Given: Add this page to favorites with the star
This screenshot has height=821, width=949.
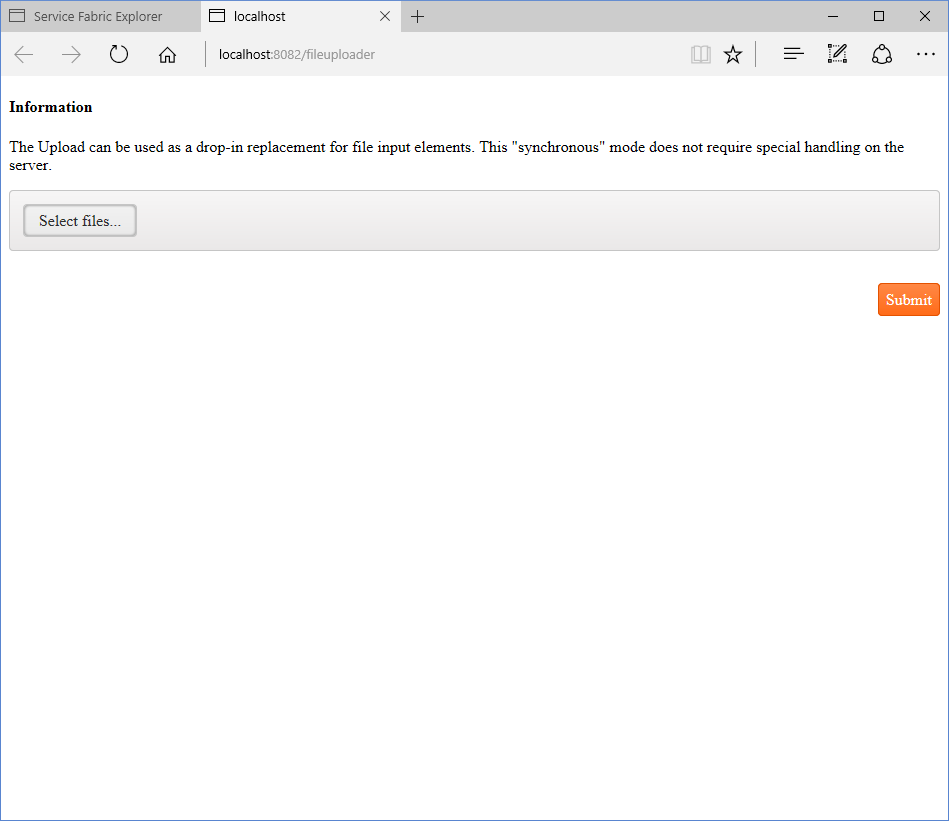Looking at the screenshot, I should click(733, 55).
